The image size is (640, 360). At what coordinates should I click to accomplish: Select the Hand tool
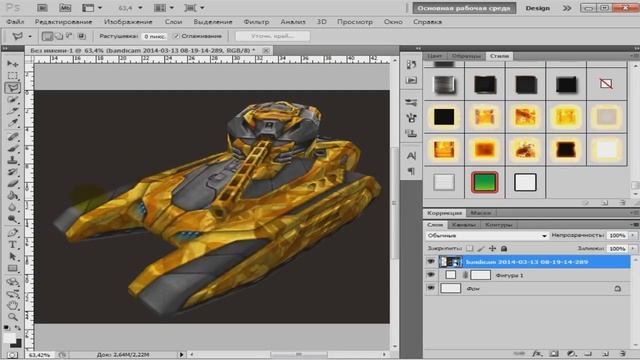point(13,305)
